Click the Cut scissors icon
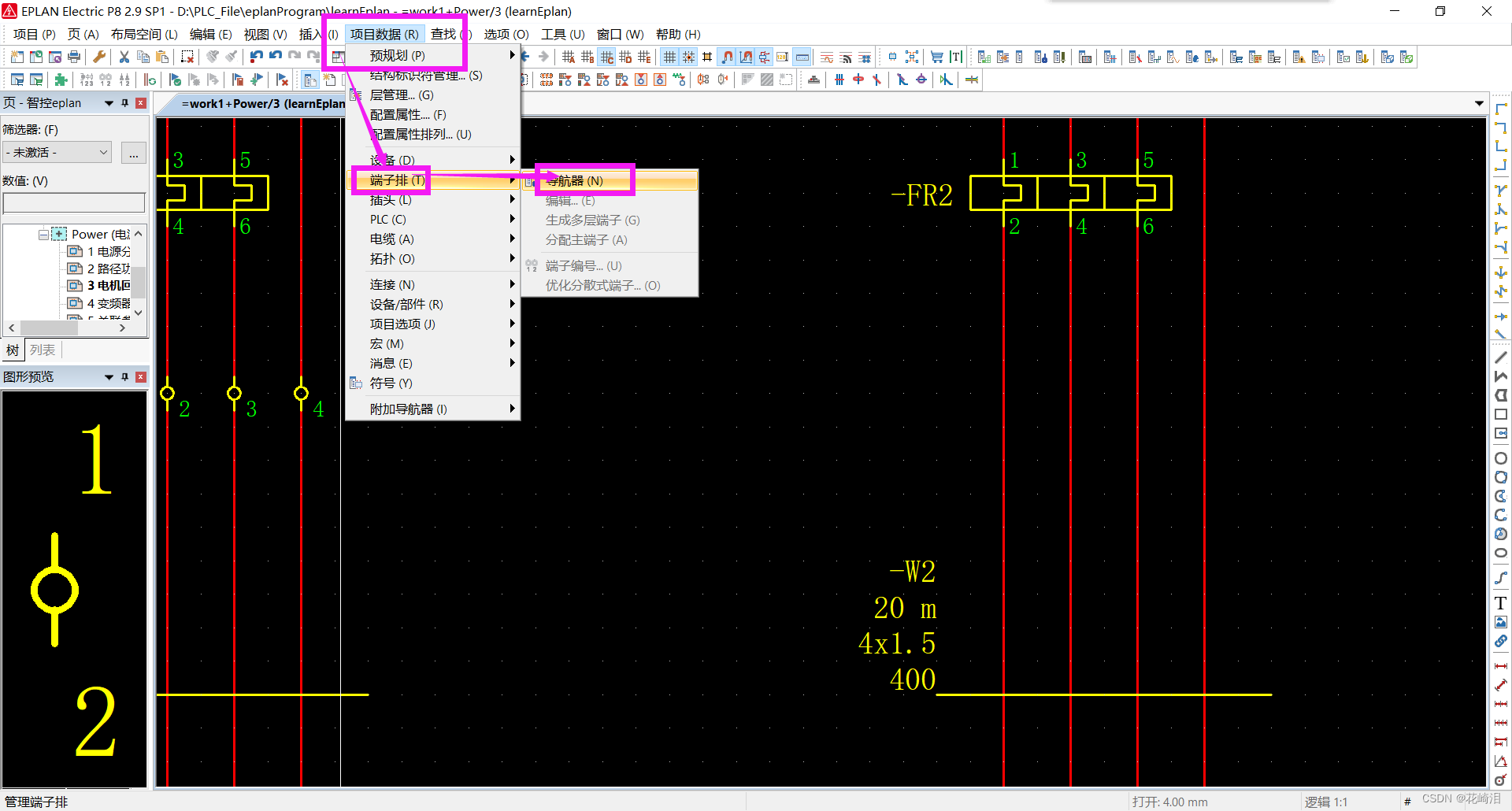The width and height of the screenshot is (1512, 811). tap(124, 57)
